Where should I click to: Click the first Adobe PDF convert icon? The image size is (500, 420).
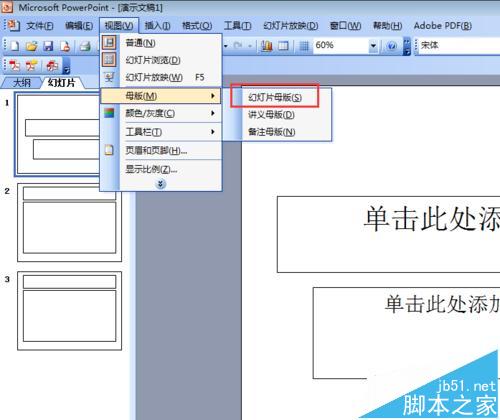[x=14, y=65]
